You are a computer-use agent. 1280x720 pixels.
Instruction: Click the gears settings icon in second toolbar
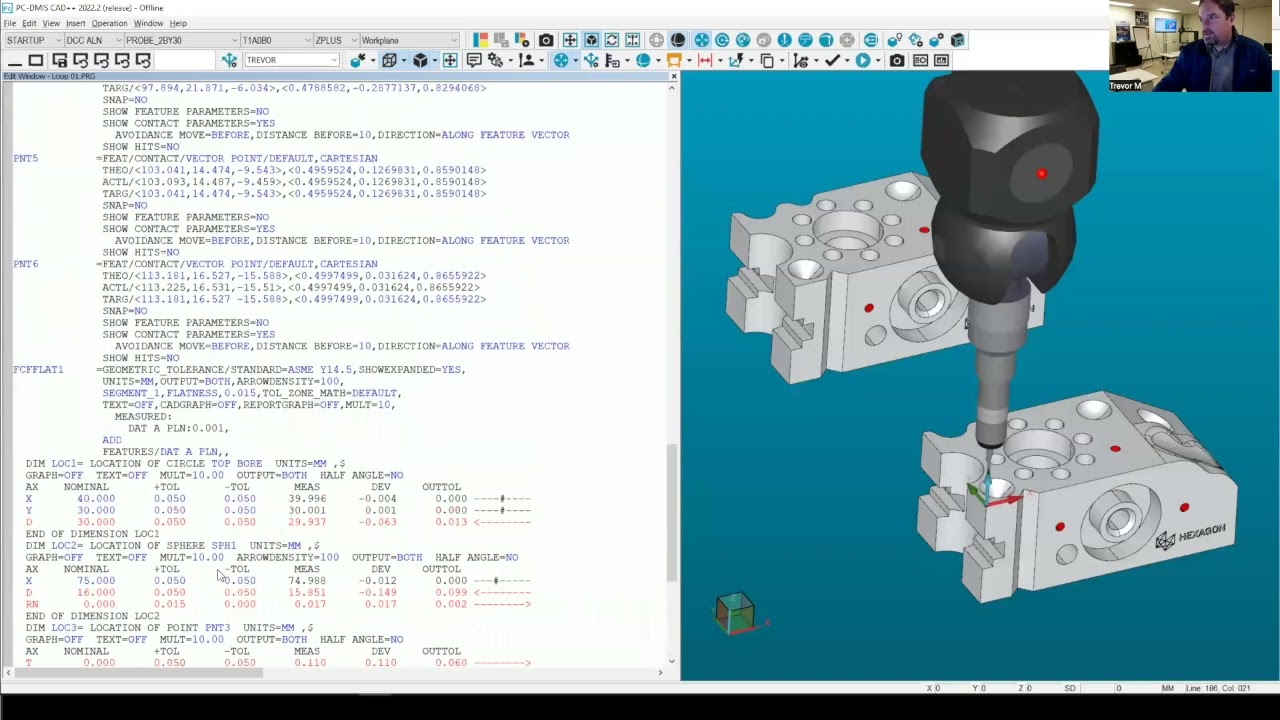pos(494,60)
